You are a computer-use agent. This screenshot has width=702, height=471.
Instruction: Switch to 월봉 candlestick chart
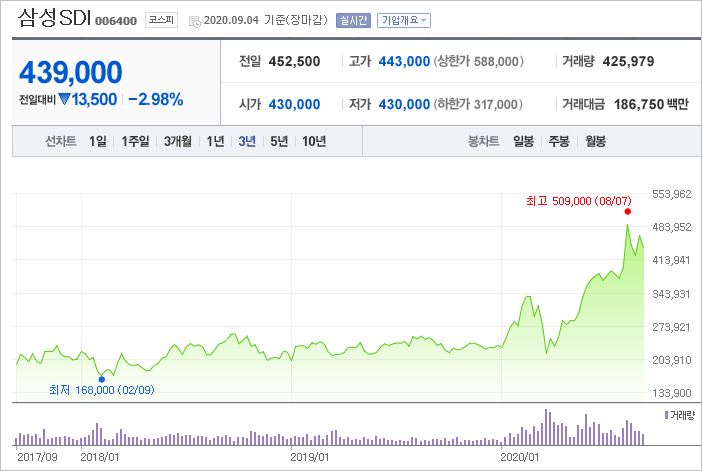tap(595, 141)
